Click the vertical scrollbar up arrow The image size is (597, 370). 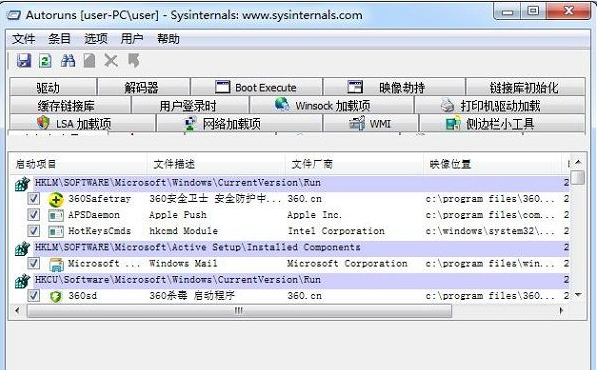click(578, 163)
